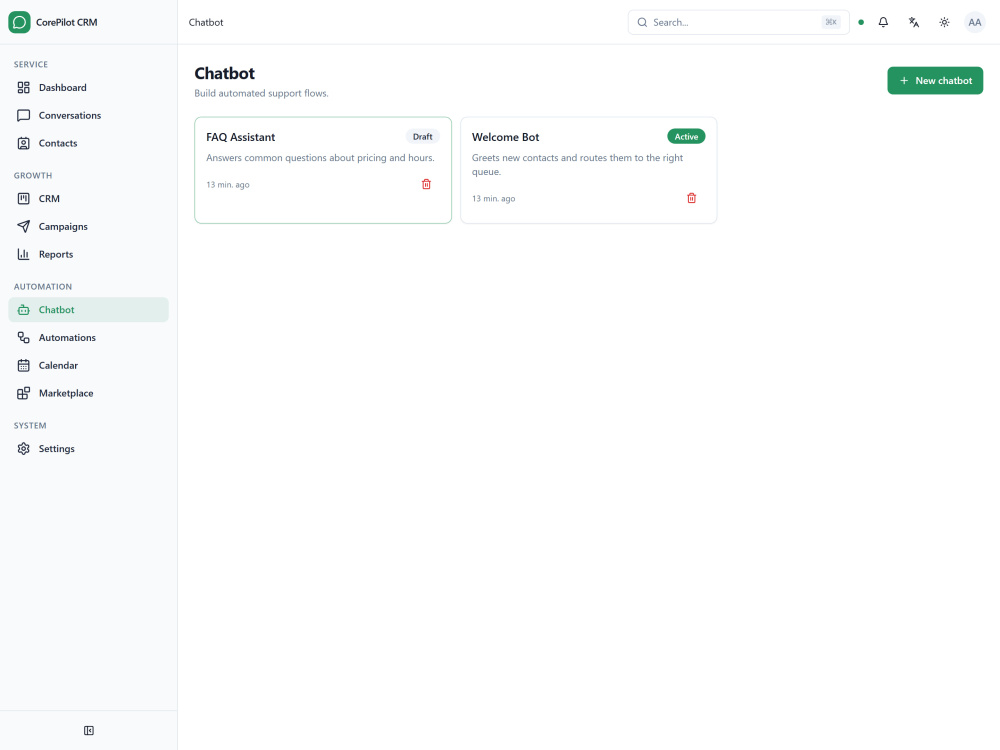Delete the FAQ Assistant chatbot

[427, 184]
